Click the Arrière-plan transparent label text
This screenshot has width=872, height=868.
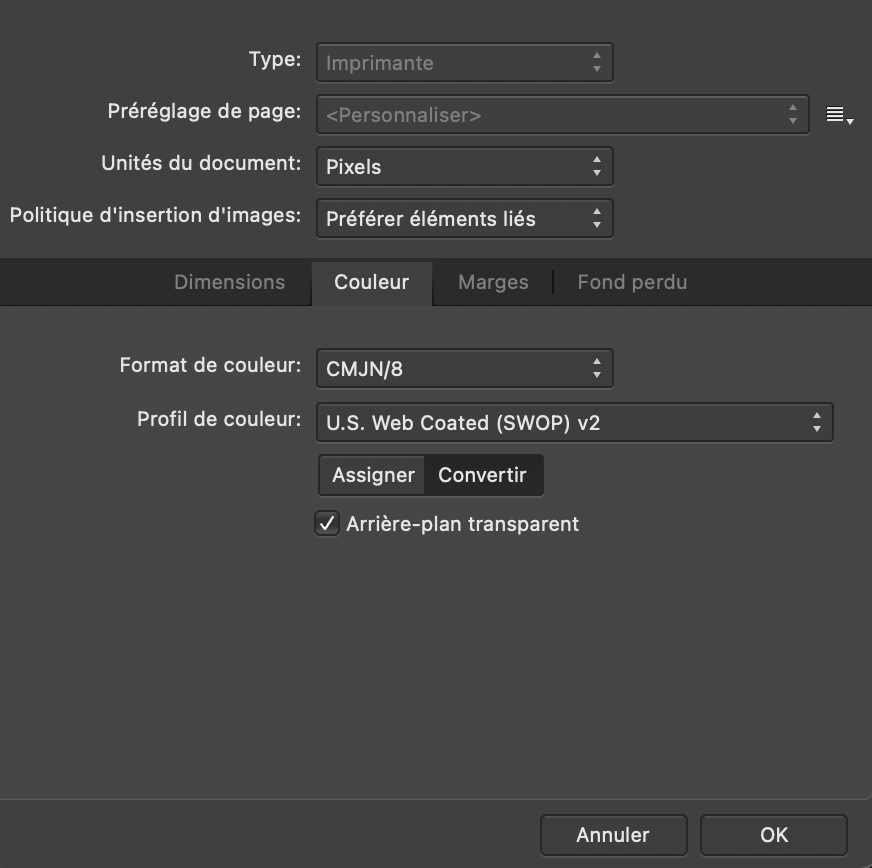pos(462,524)
